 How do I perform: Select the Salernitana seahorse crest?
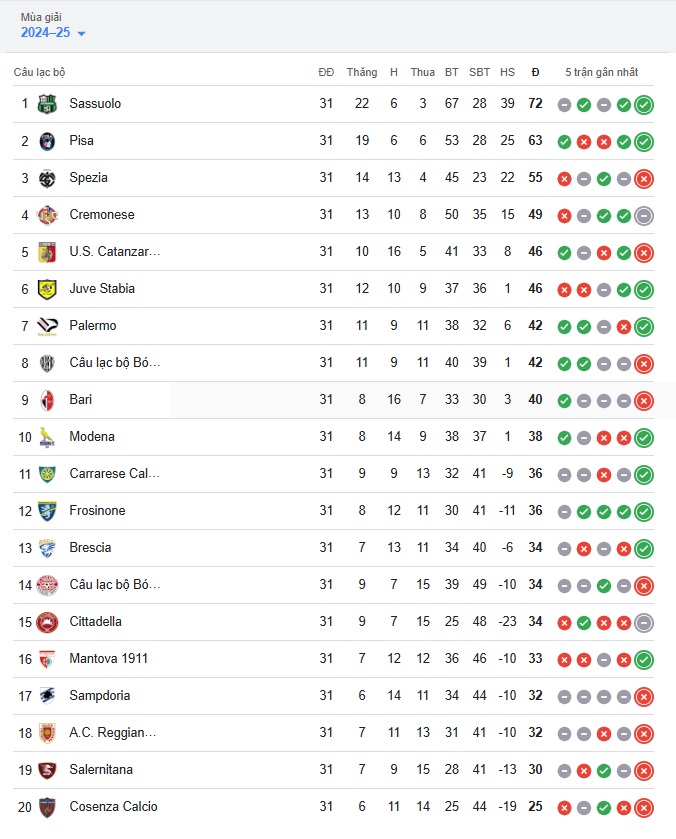47,770
